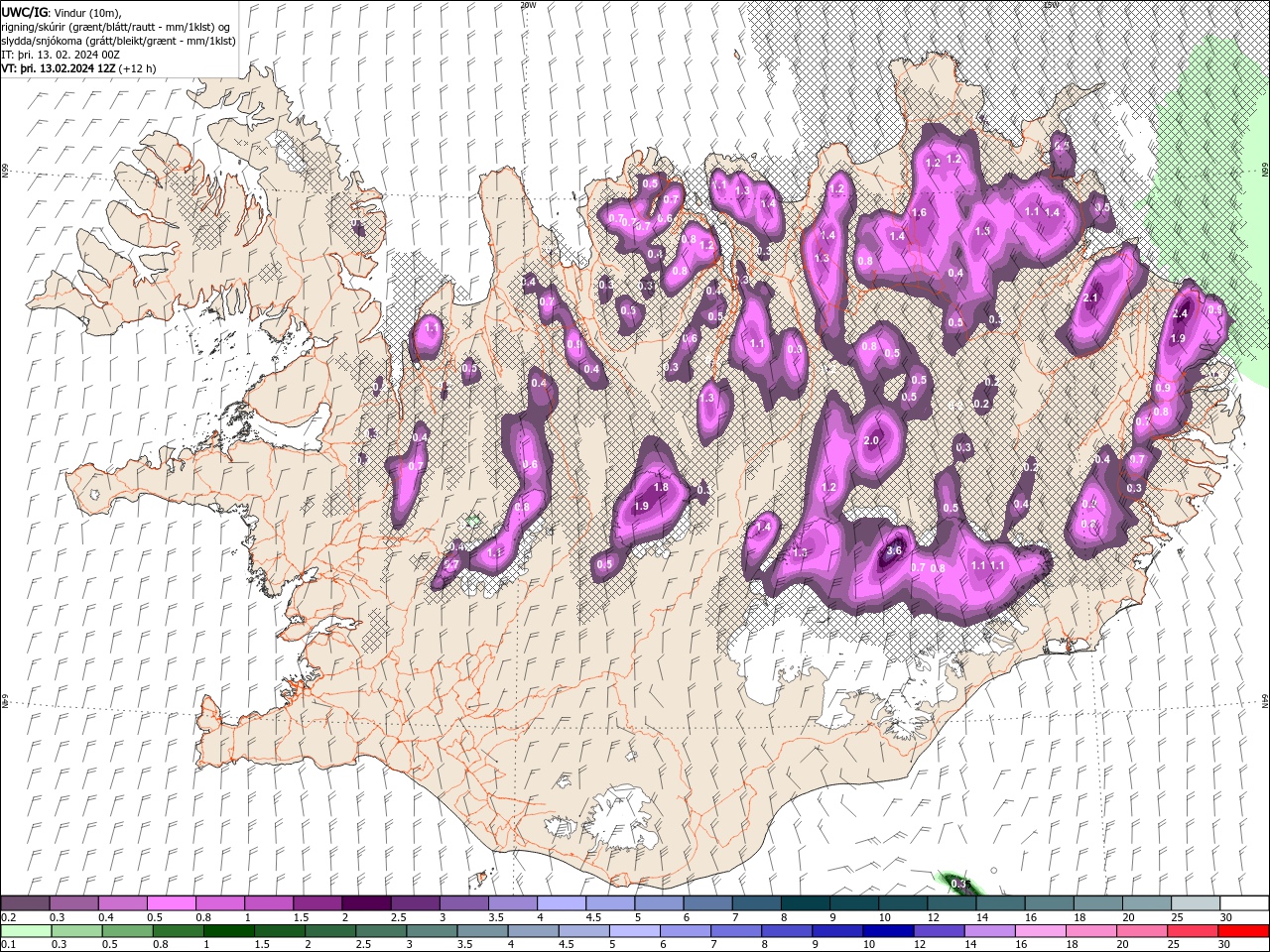Click the 2.4 snowfall value near east coast
The image size is (1270, 952).
tap(1180, 313)
